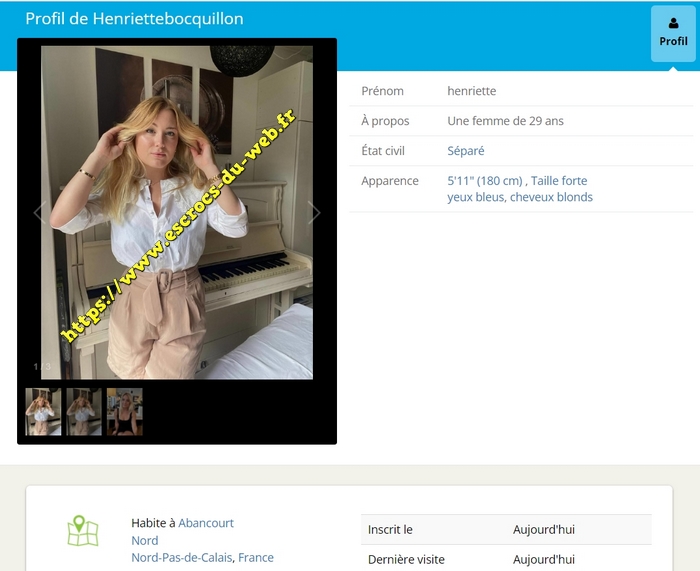The height and width of the screenshot is (571, 700).
Task: Open the Abancourt city link
Action: (x=206, y=523)
